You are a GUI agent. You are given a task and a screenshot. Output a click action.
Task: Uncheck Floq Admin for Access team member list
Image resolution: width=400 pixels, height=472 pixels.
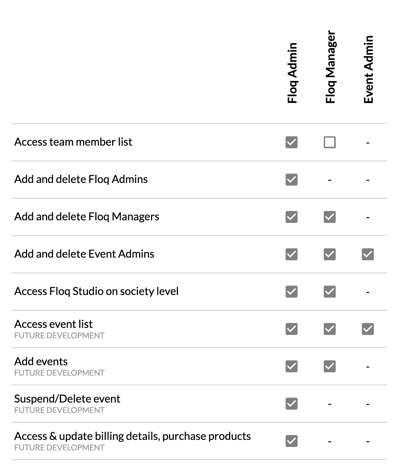point(291,142)
